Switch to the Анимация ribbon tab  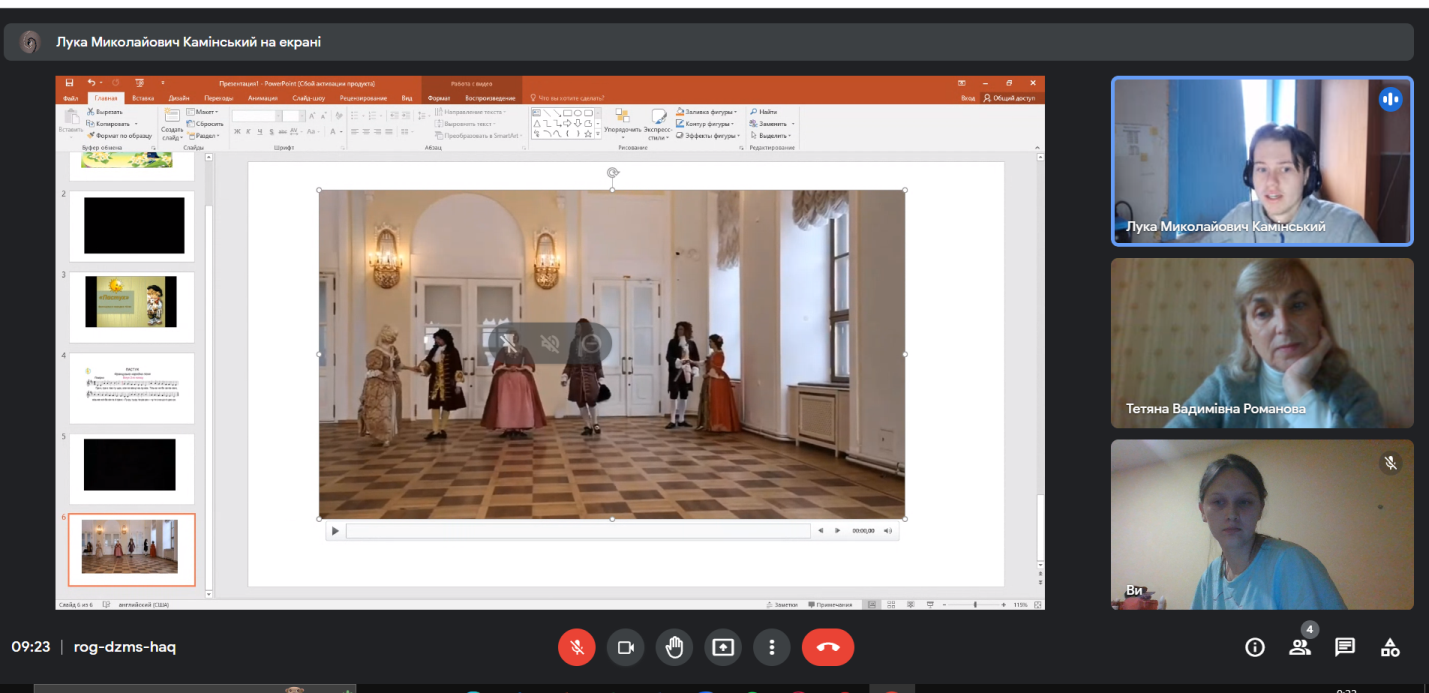coord(263,98)
